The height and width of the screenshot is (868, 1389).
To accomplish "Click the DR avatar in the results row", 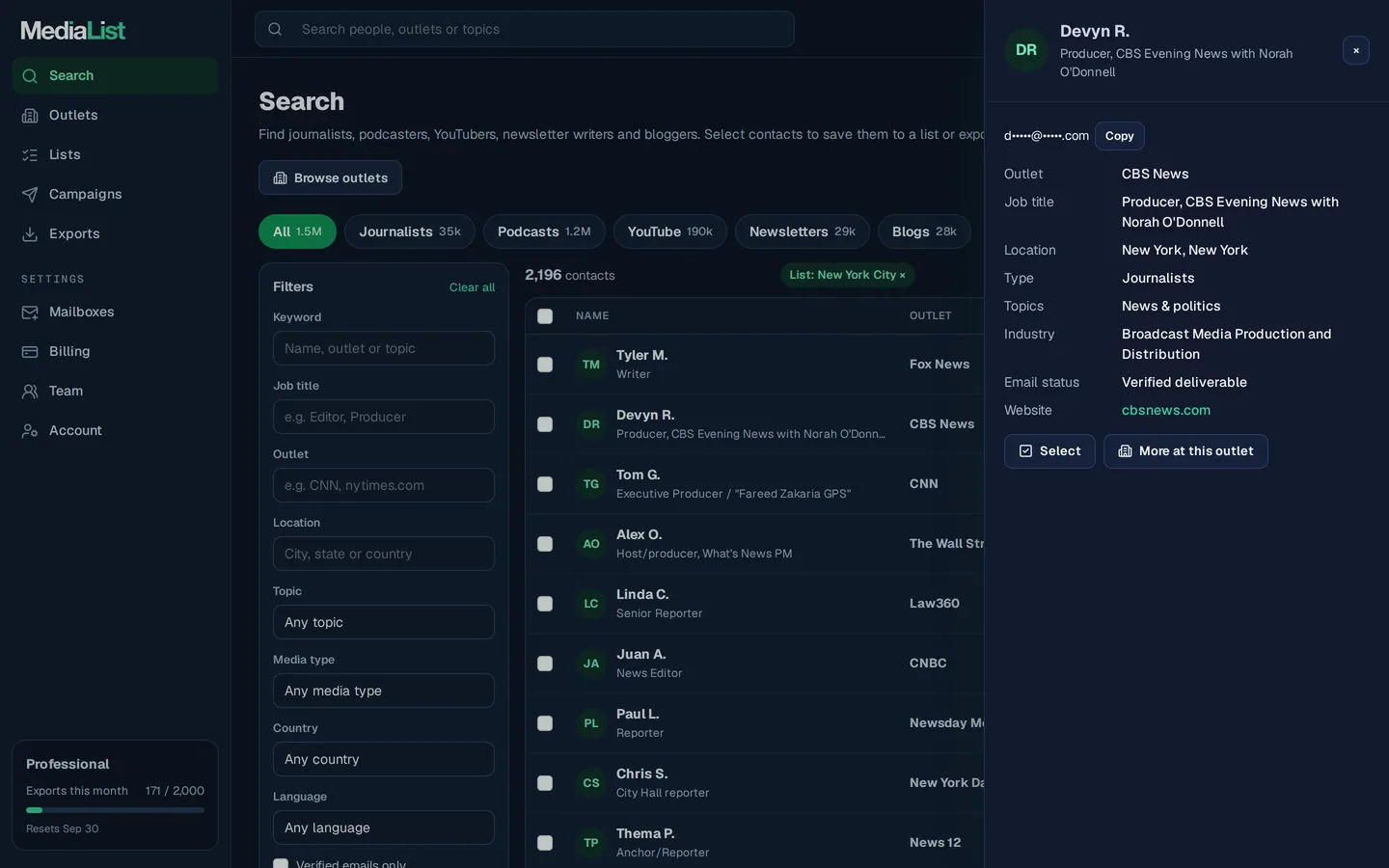I will tap(591, 424).
